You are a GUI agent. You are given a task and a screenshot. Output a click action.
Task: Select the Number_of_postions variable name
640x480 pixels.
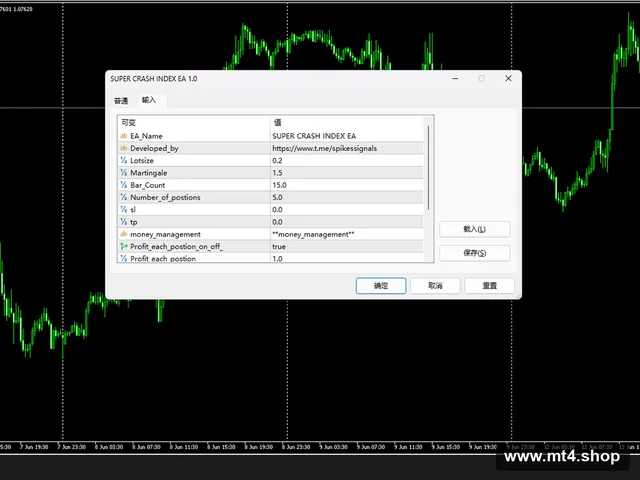pyautogui.click(x=165, y=197)
